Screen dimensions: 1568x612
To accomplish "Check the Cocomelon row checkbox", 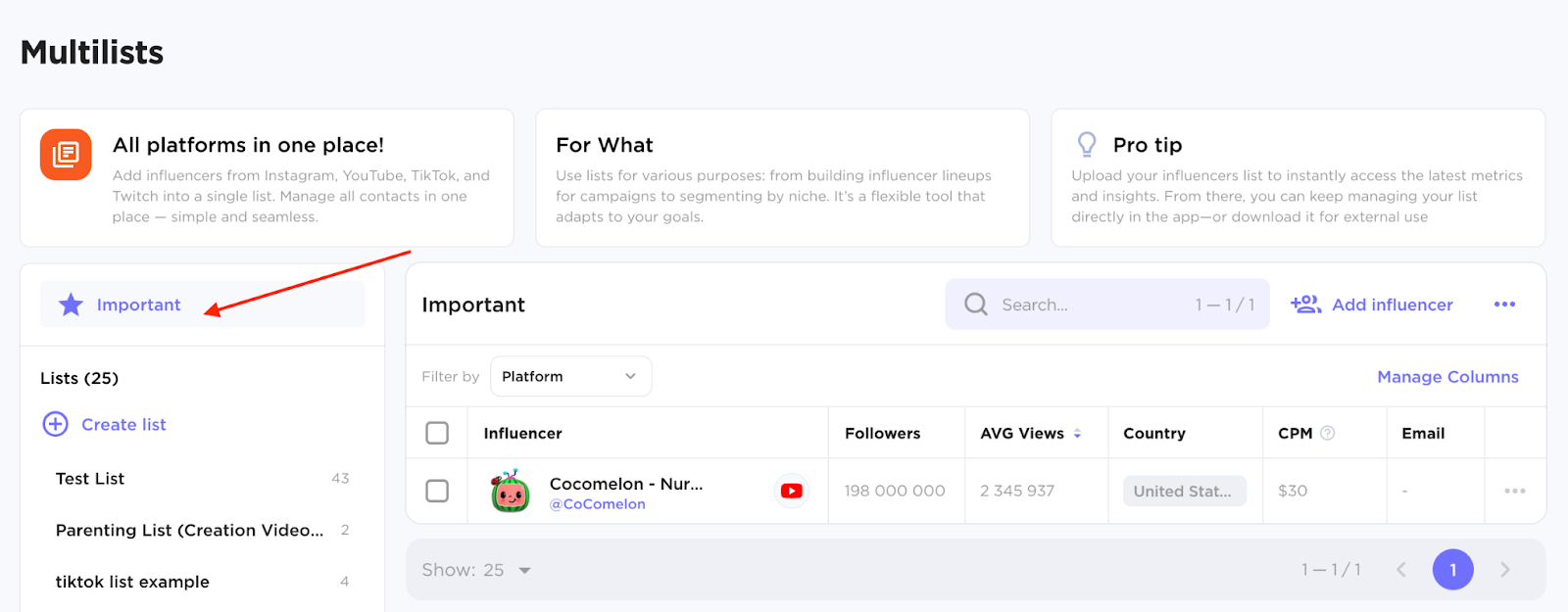I will click(x=437, y=491).
